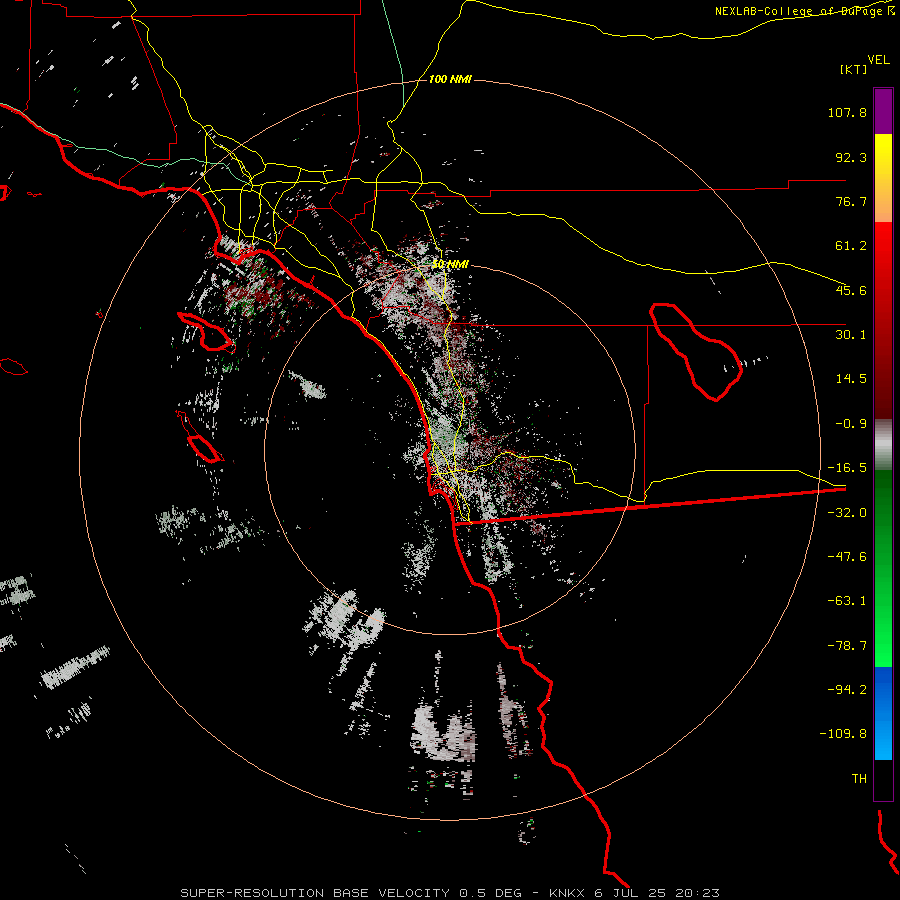Pick the yellow-orange segment of the velocity scale

coord(883,178)
